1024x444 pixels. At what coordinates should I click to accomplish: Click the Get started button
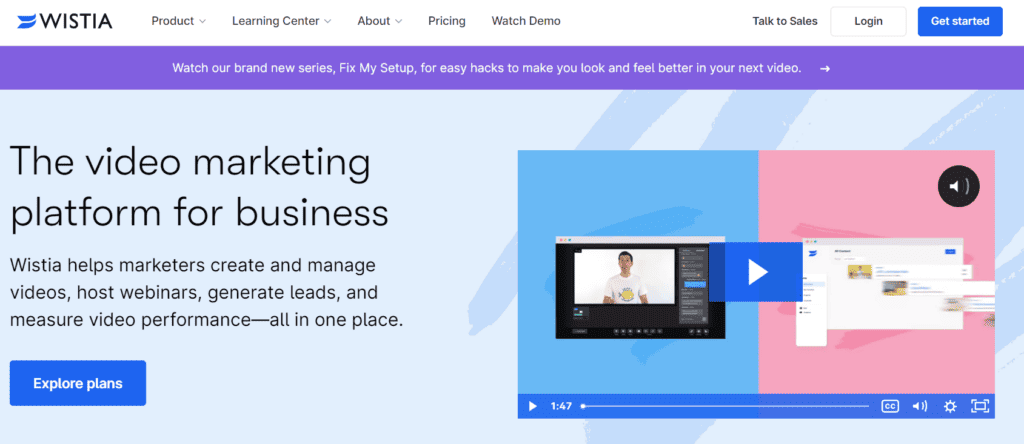(959, 22)
